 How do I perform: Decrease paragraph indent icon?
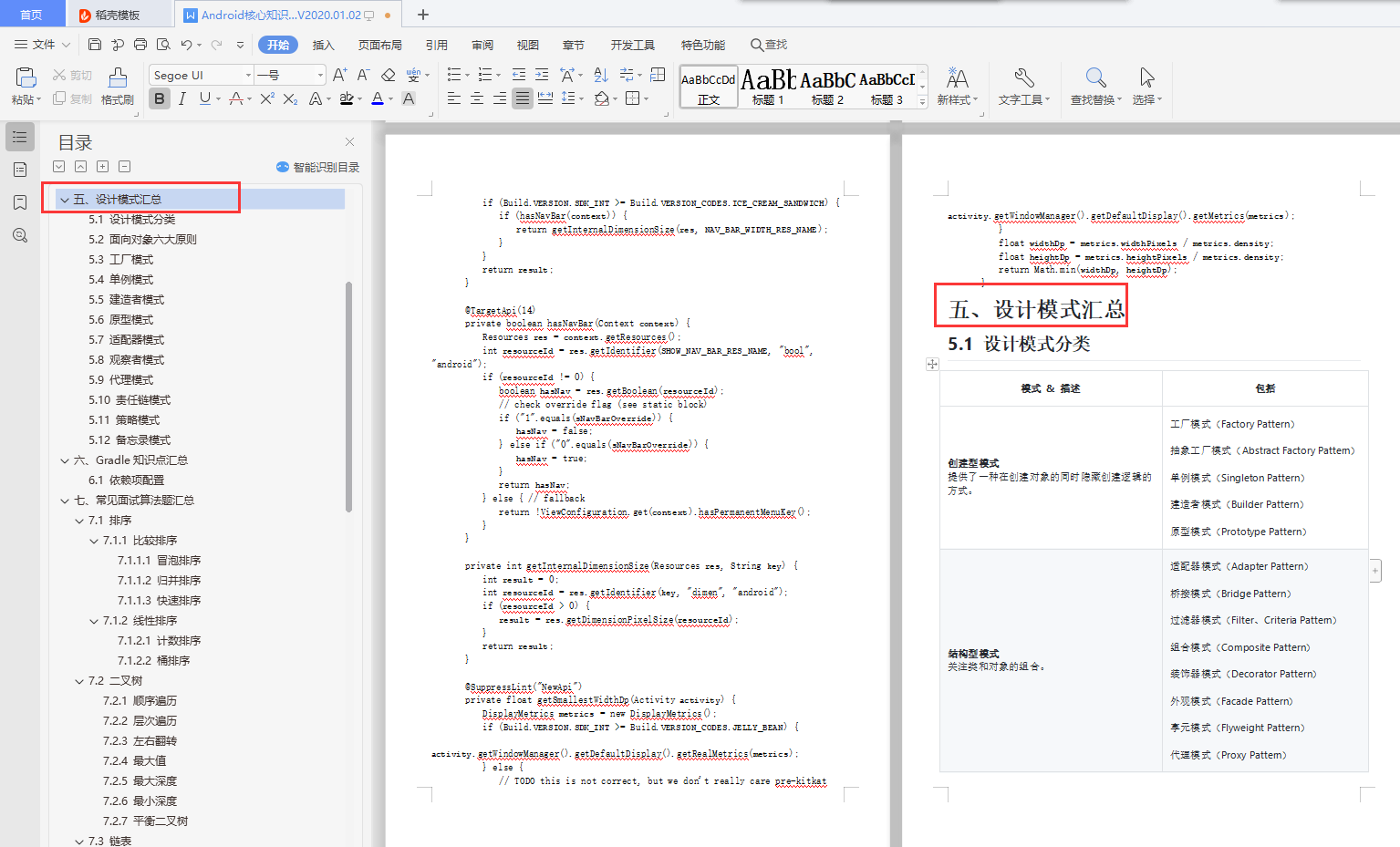[x=519, y=75]
